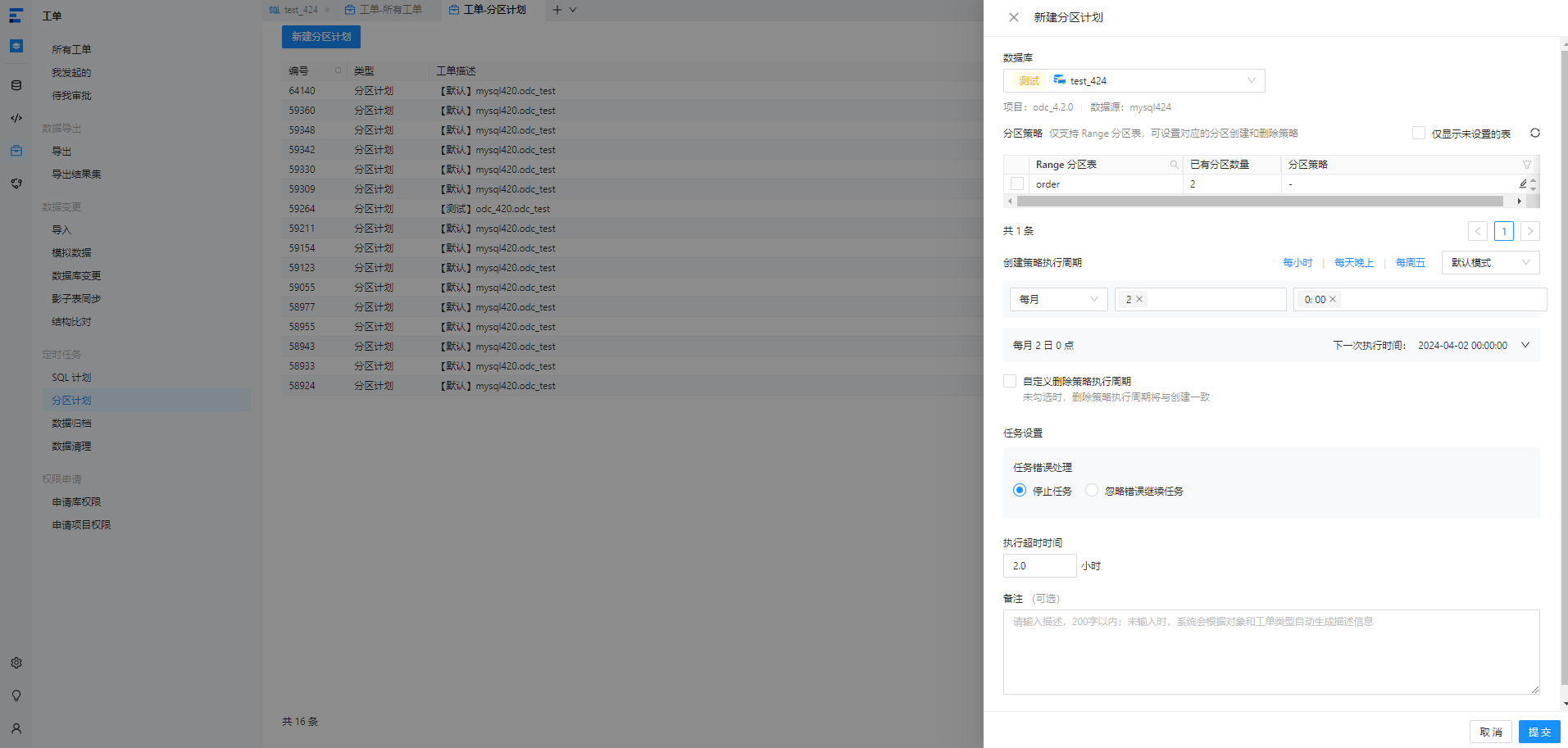Open the test_424 database dropdown
This screenshot has width=1568, height=748.
pos(1134,80)
